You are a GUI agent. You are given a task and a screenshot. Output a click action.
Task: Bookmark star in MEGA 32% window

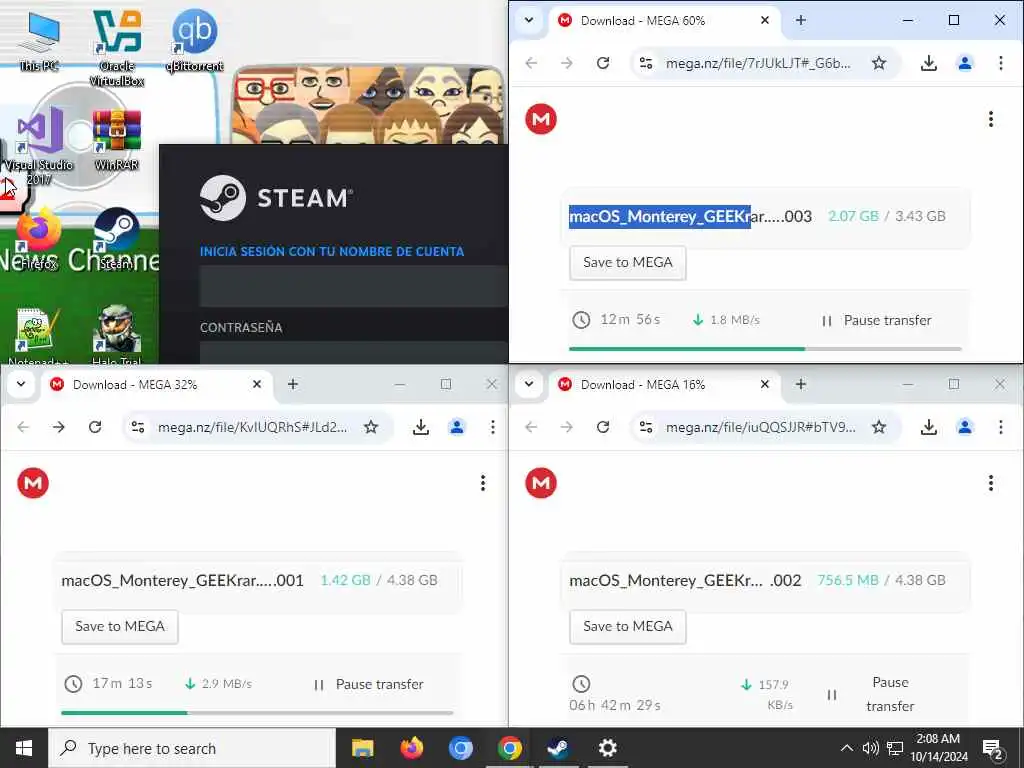pos(371,427)
